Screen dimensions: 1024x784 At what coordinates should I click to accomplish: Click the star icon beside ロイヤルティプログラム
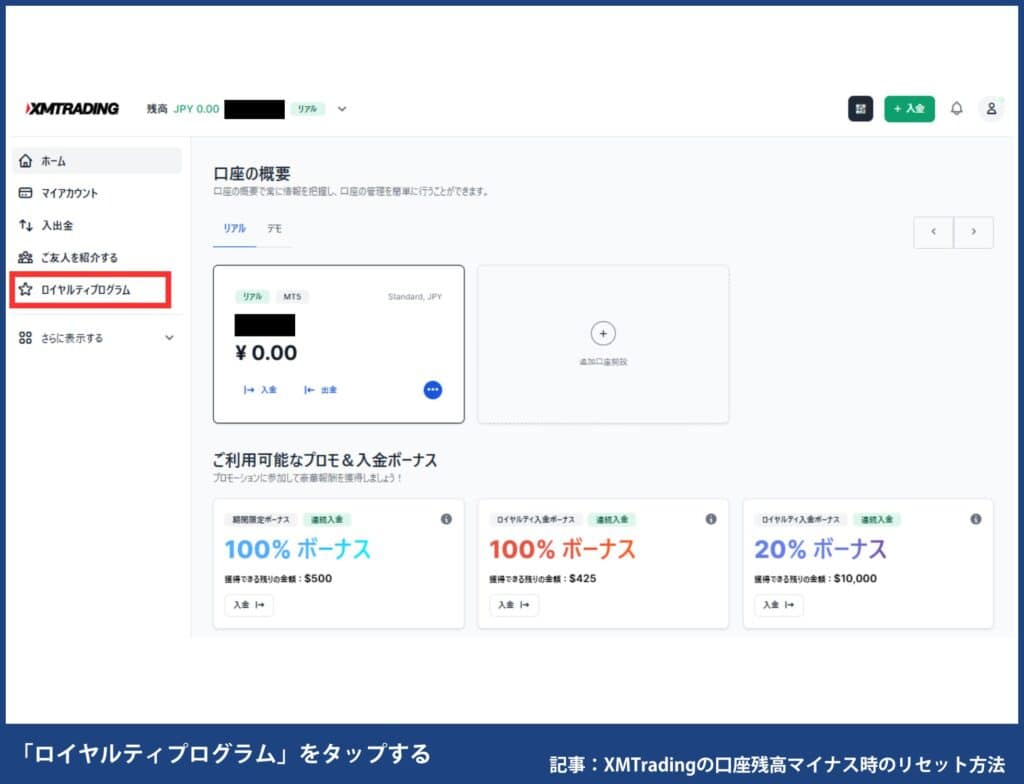coord(25,289)
